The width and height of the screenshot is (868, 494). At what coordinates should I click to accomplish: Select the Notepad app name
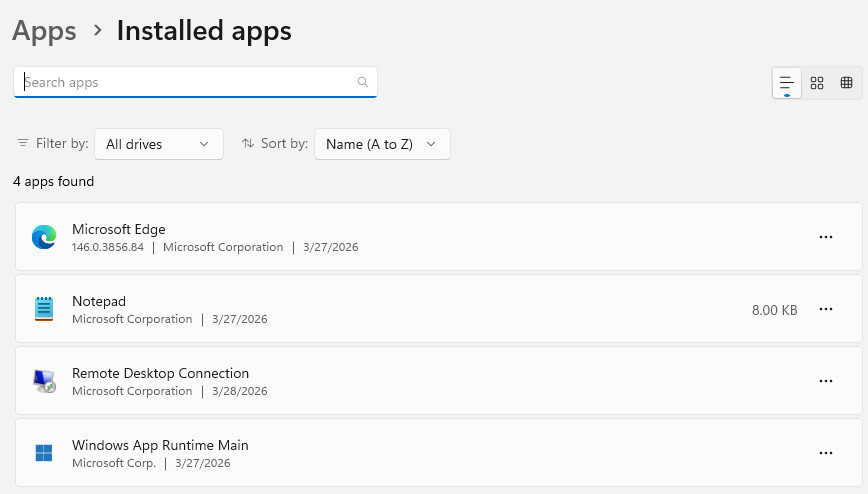click(99, 301)
